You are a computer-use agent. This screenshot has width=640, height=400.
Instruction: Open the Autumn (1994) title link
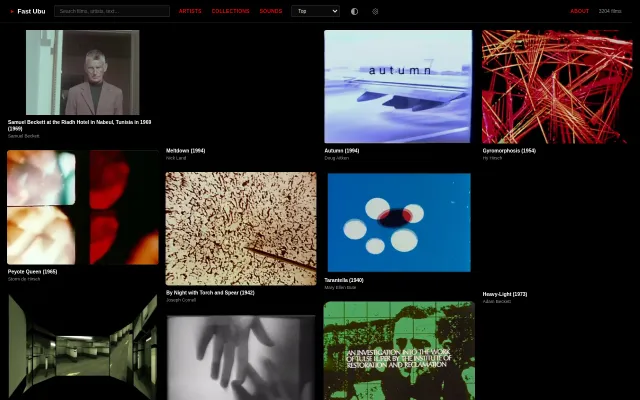click(342, 151)
